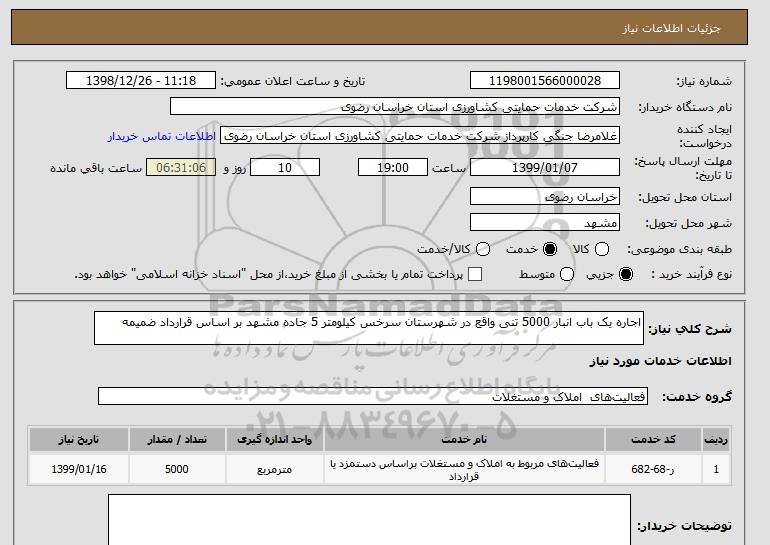Click the شماره نیاز field 1198001566000028
The width and height of the screenshot is (770, 545).
pos(545,81)
